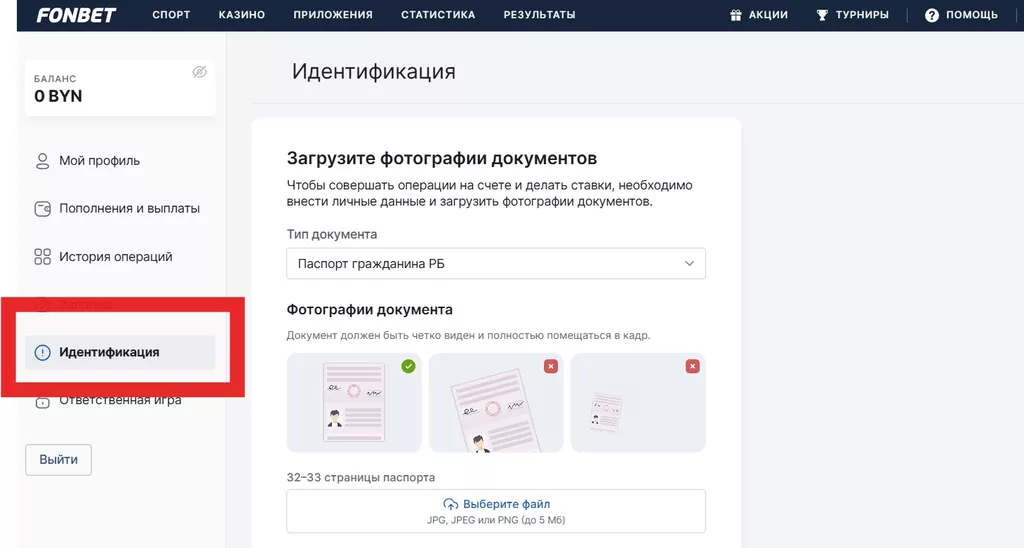The width and height of the screenshot is (1024, 548).
Task: Click the FONBET logo
Action: [76, 14]
